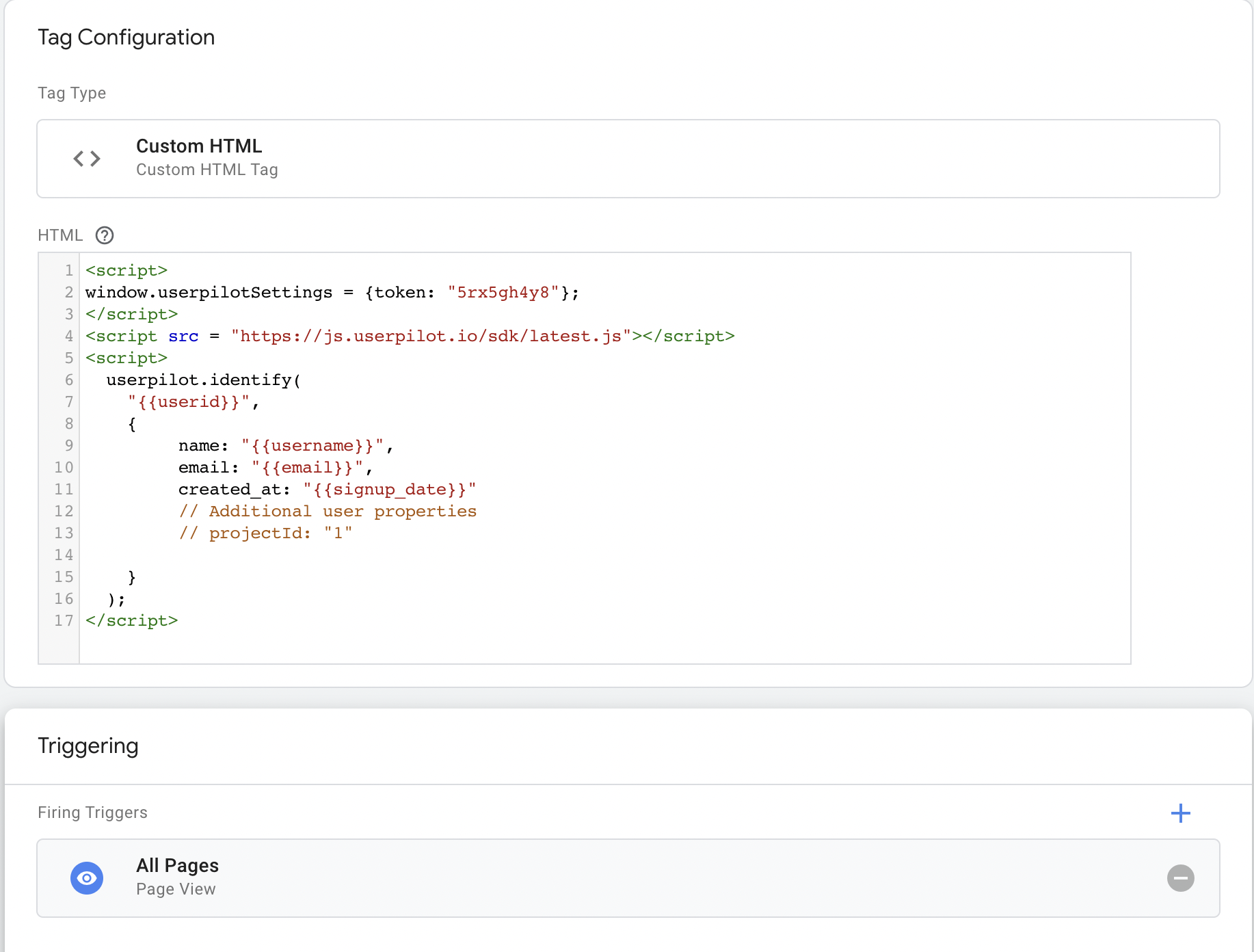This screenshot has height=952, width=1254.
Task: Click on userpilot.identify( on line 6
Action: 204,380
